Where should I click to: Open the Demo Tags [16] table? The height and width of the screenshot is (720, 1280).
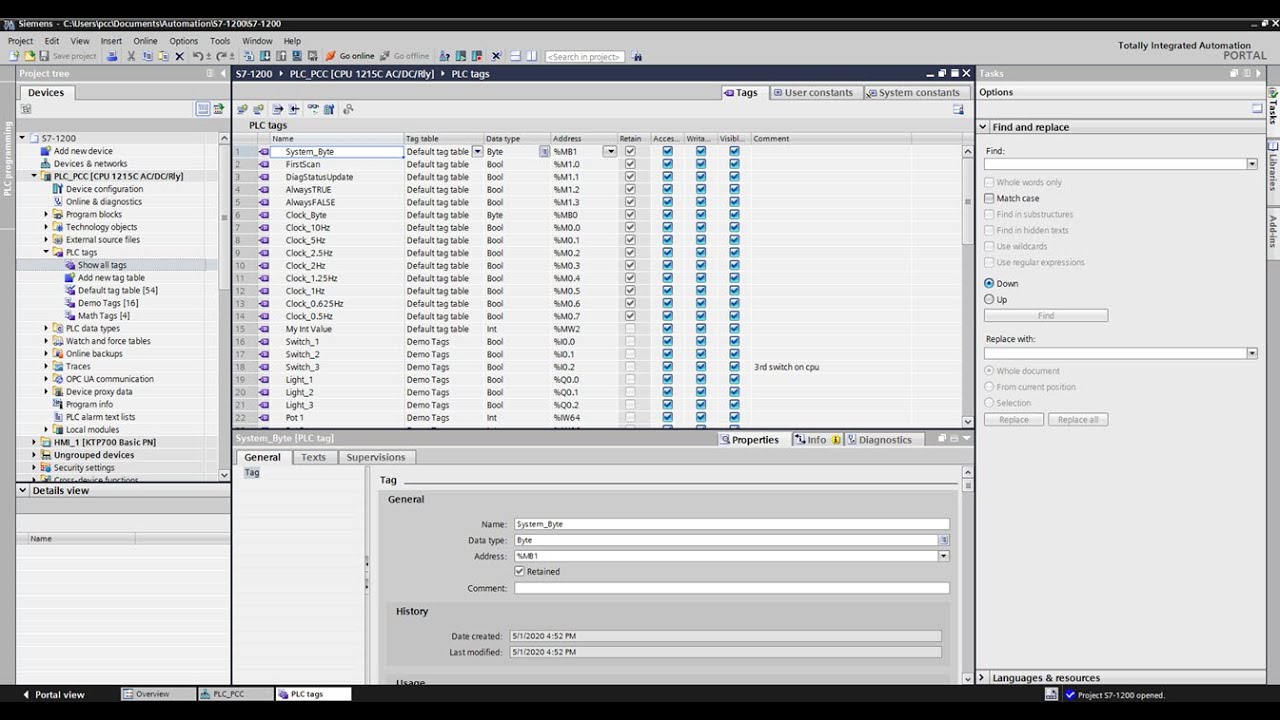click(x=108, y=303)
